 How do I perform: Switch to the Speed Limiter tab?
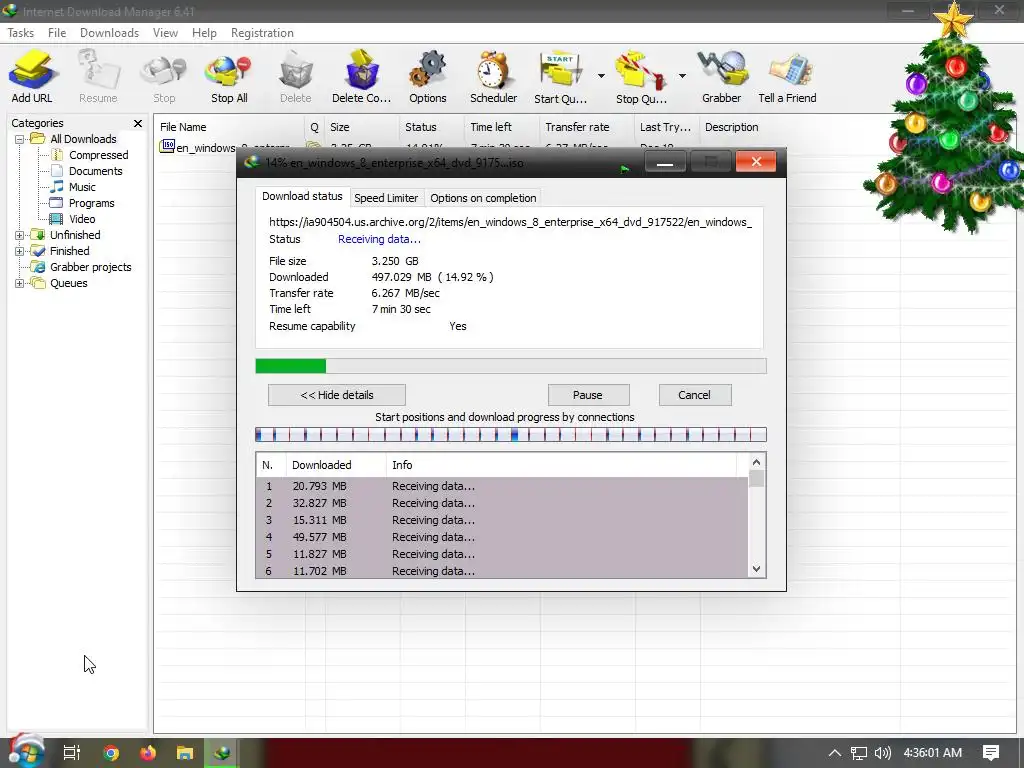point(386,198)
